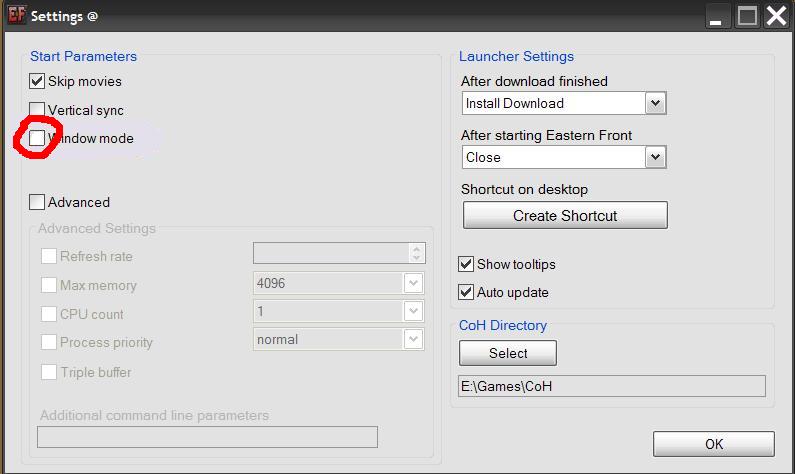The height and width of the screenshot is (474, 795).
Task: Enable the Window mode checkbox
Action: (37, 138)
